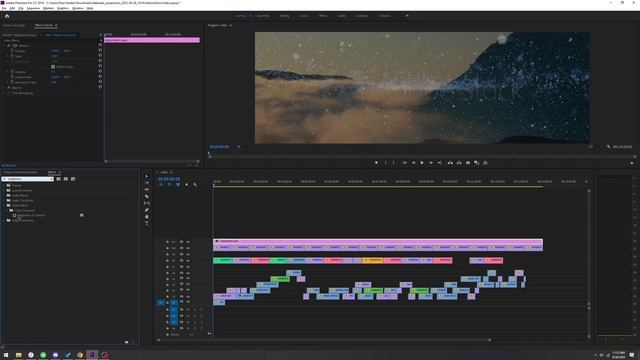
Task: Step back one frame in Program monitor
Action: coord(413,163)
